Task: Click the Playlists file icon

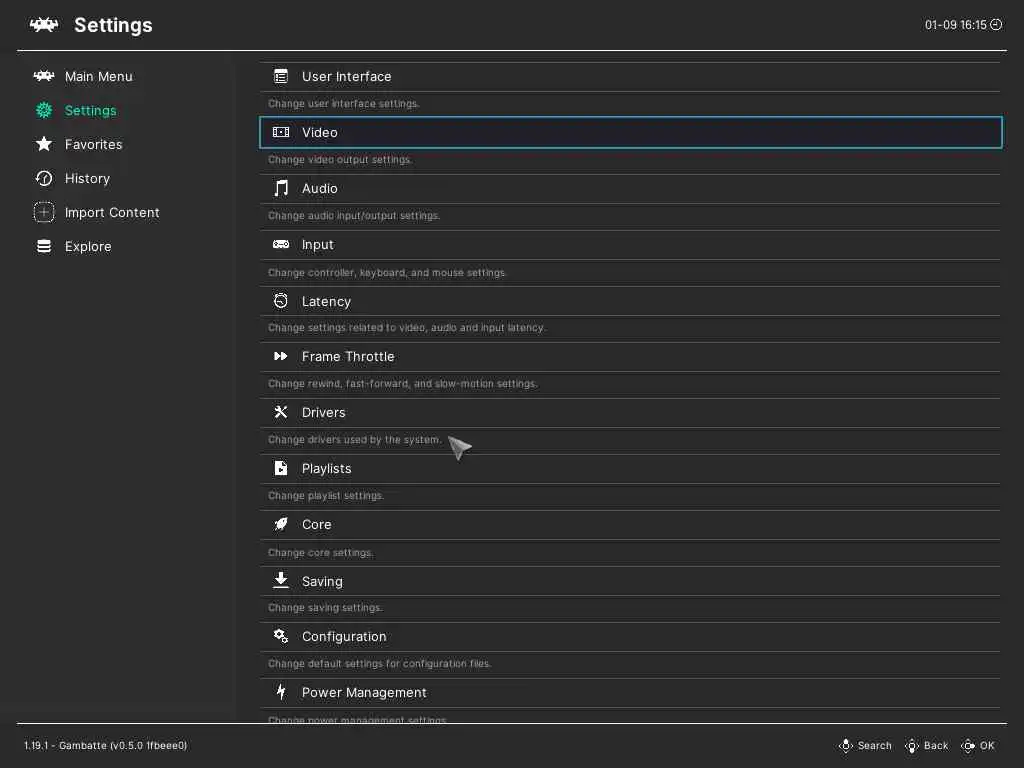Action: click(x=281, y=468)
